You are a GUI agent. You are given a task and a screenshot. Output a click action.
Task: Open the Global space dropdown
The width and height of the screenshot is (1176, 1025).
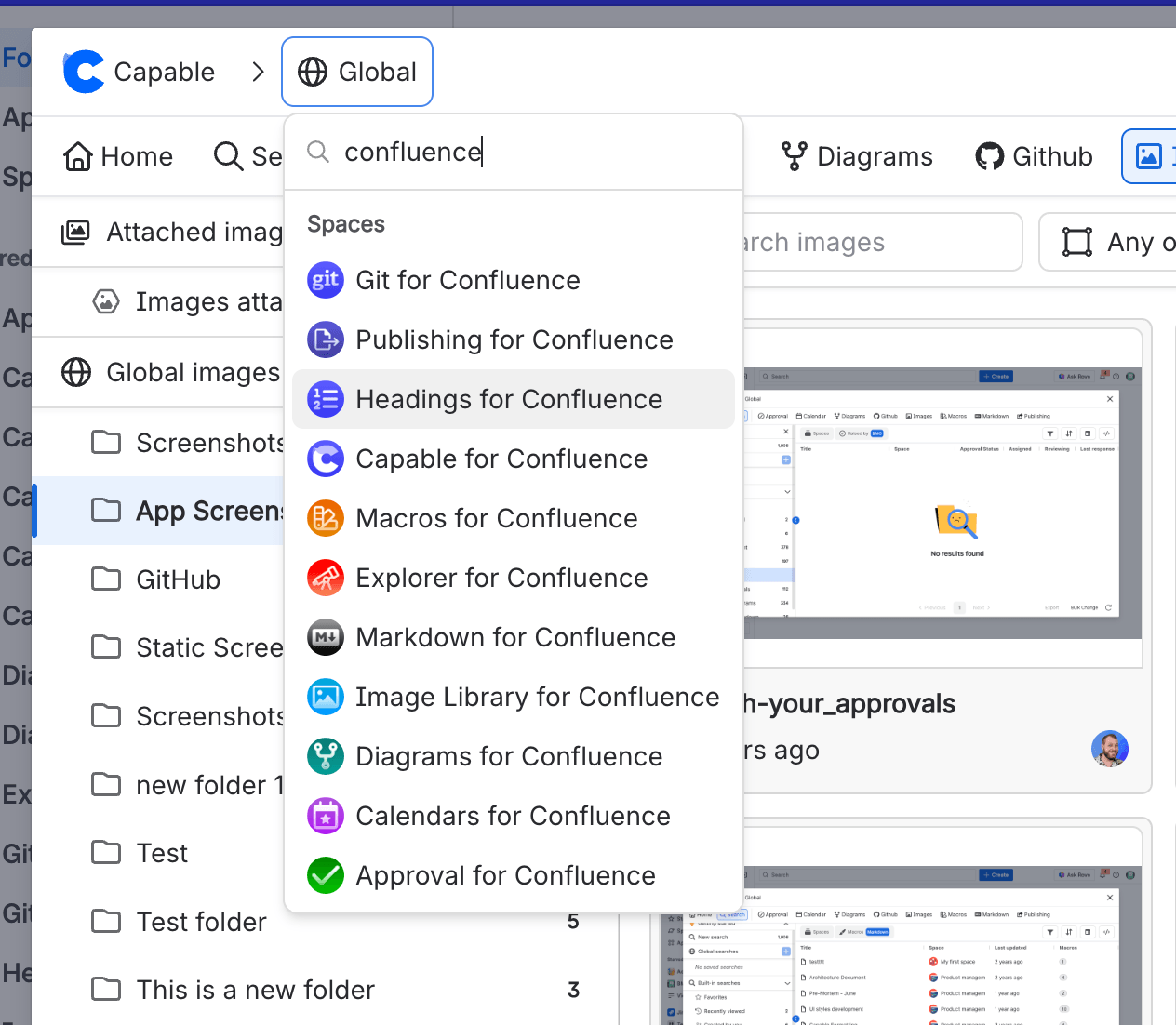(x=357, y=72)
